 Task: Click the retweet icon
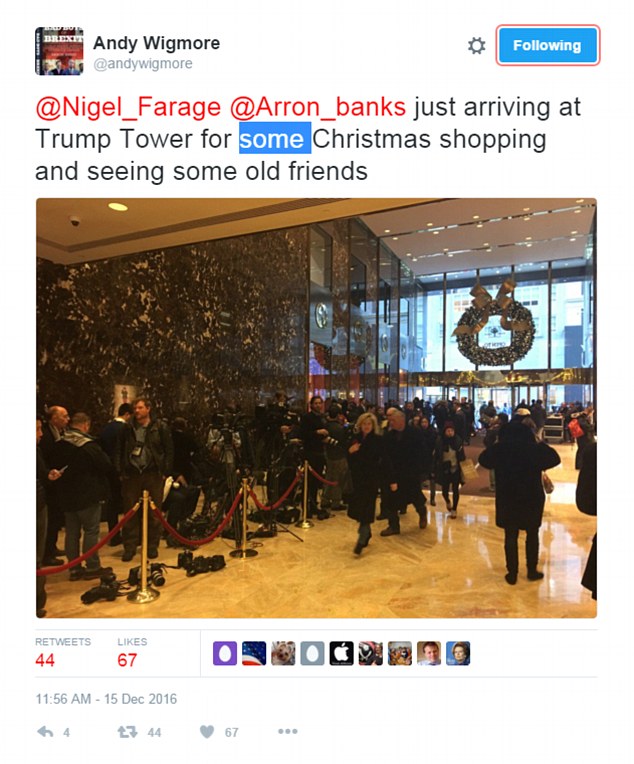[x=127, y=731]
